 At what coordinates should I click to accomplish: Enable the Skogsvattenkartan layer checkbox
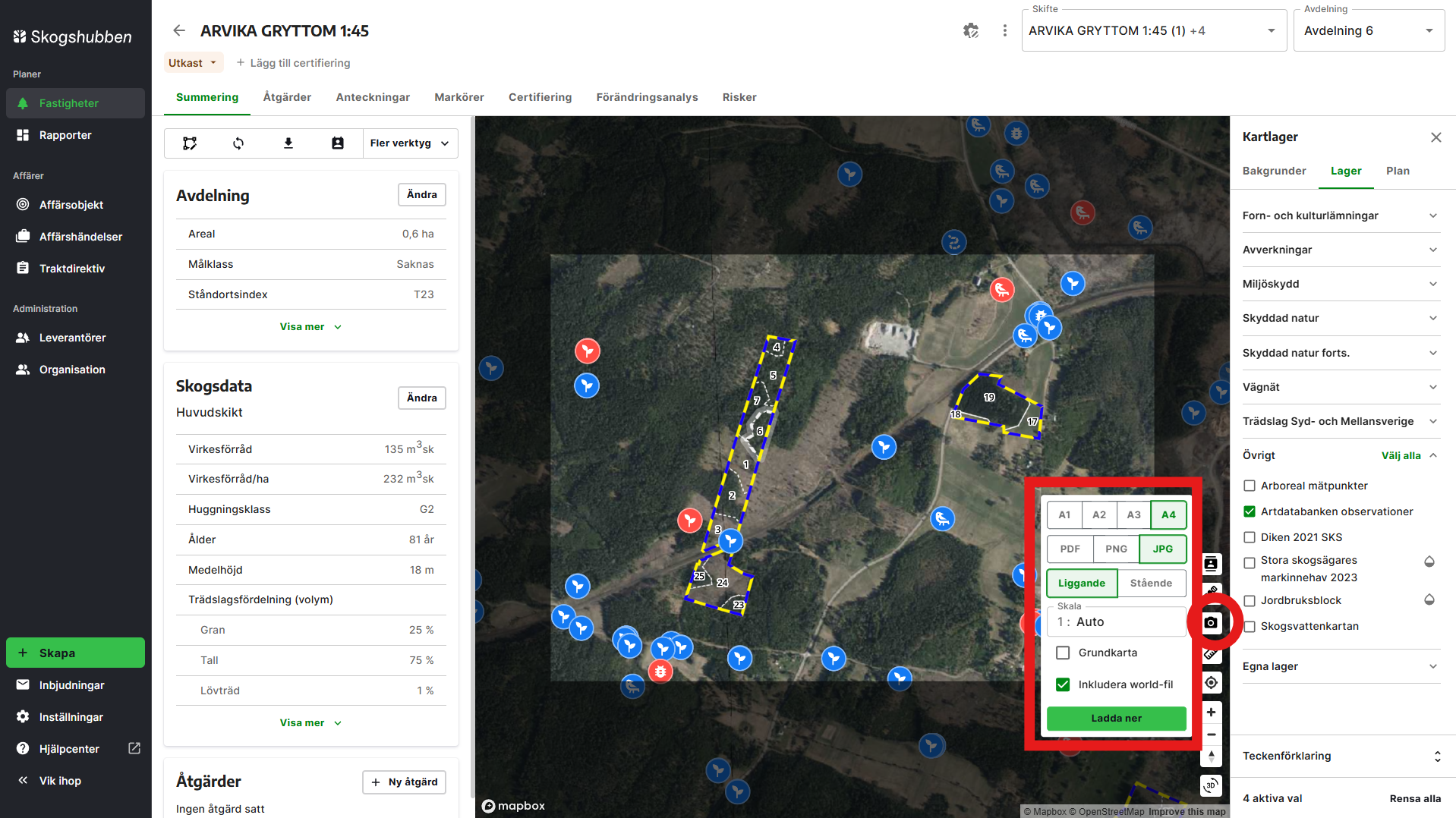[x=1250, y=626]
